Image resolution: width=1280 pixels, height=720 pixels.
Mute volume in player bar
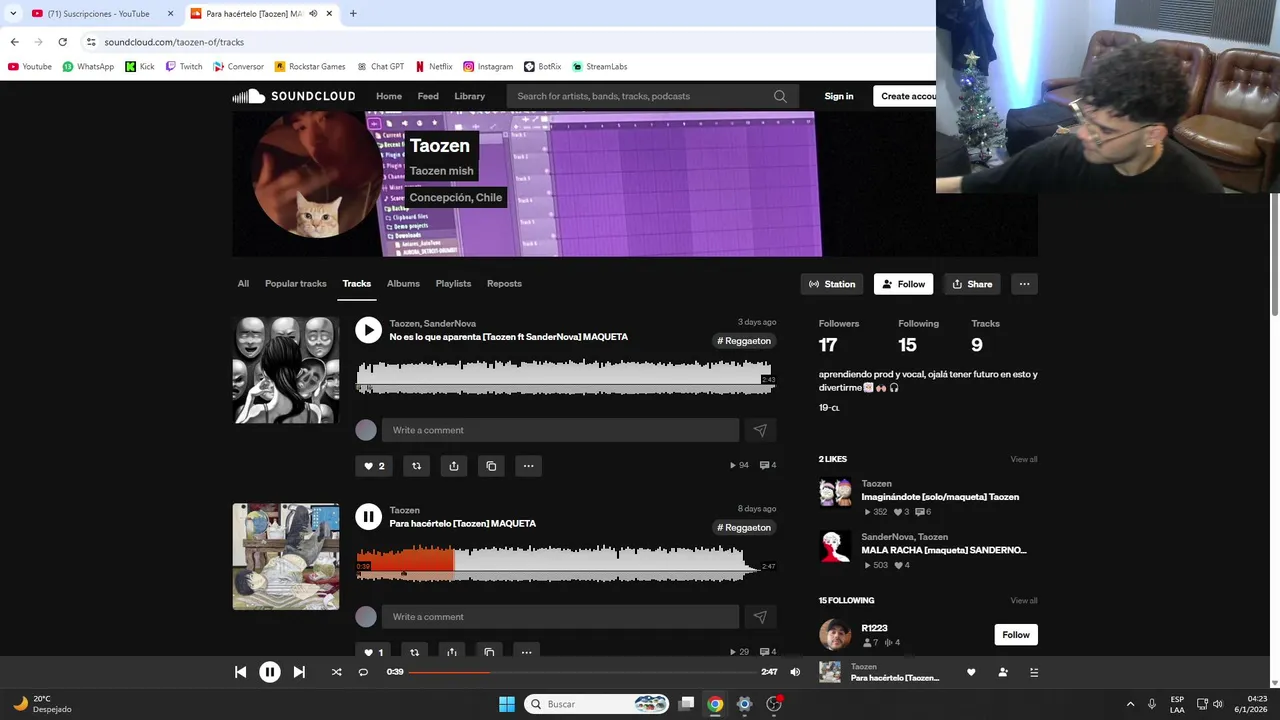795,672
